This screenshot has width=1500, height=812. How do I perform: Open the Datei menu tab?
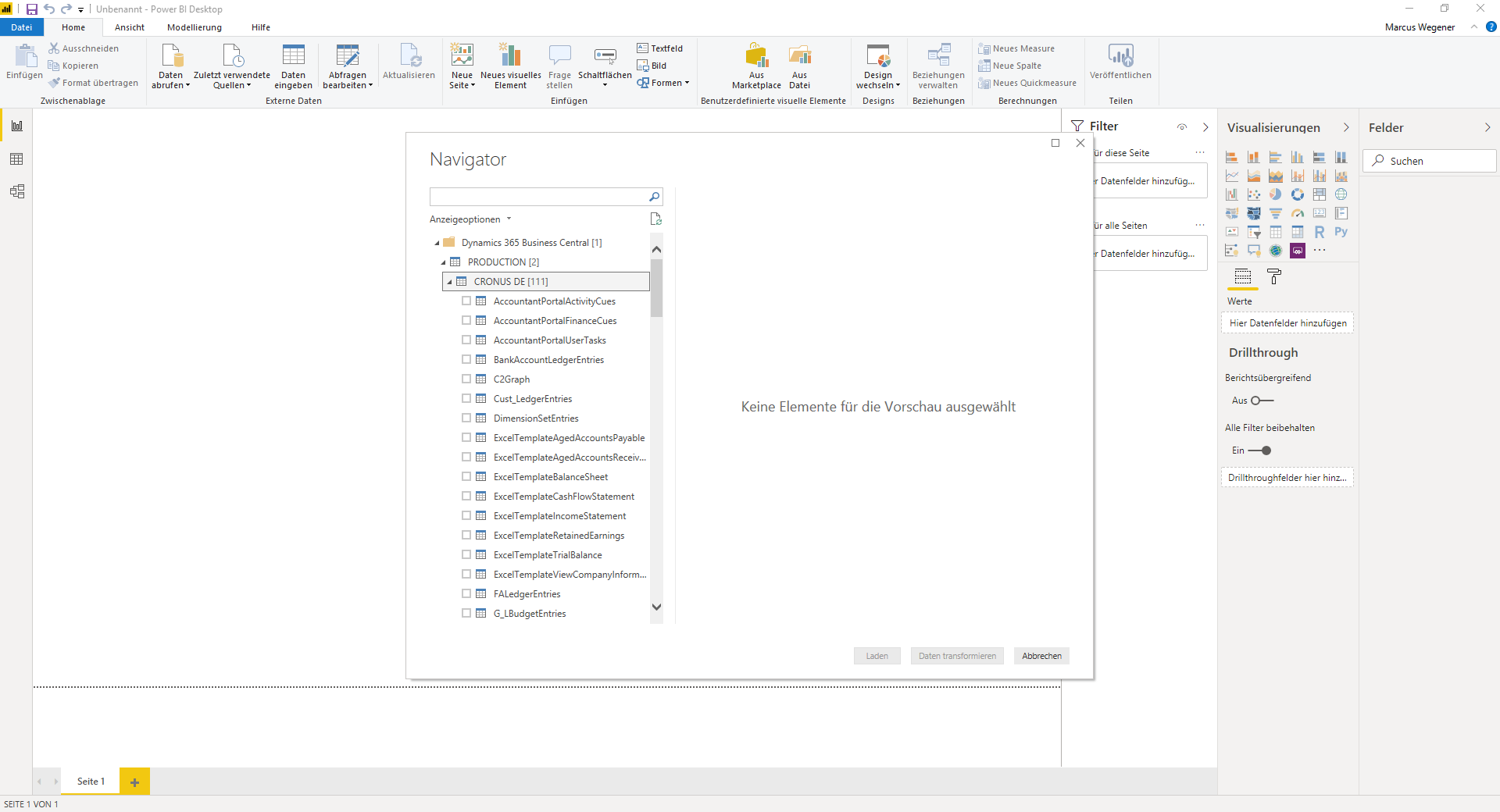pos(21,27)
